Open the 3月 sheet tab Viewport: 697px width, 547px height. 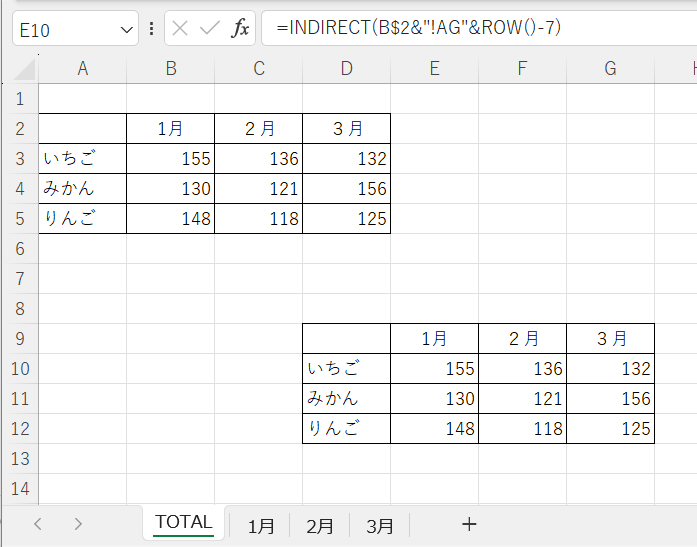click(379, 525)
